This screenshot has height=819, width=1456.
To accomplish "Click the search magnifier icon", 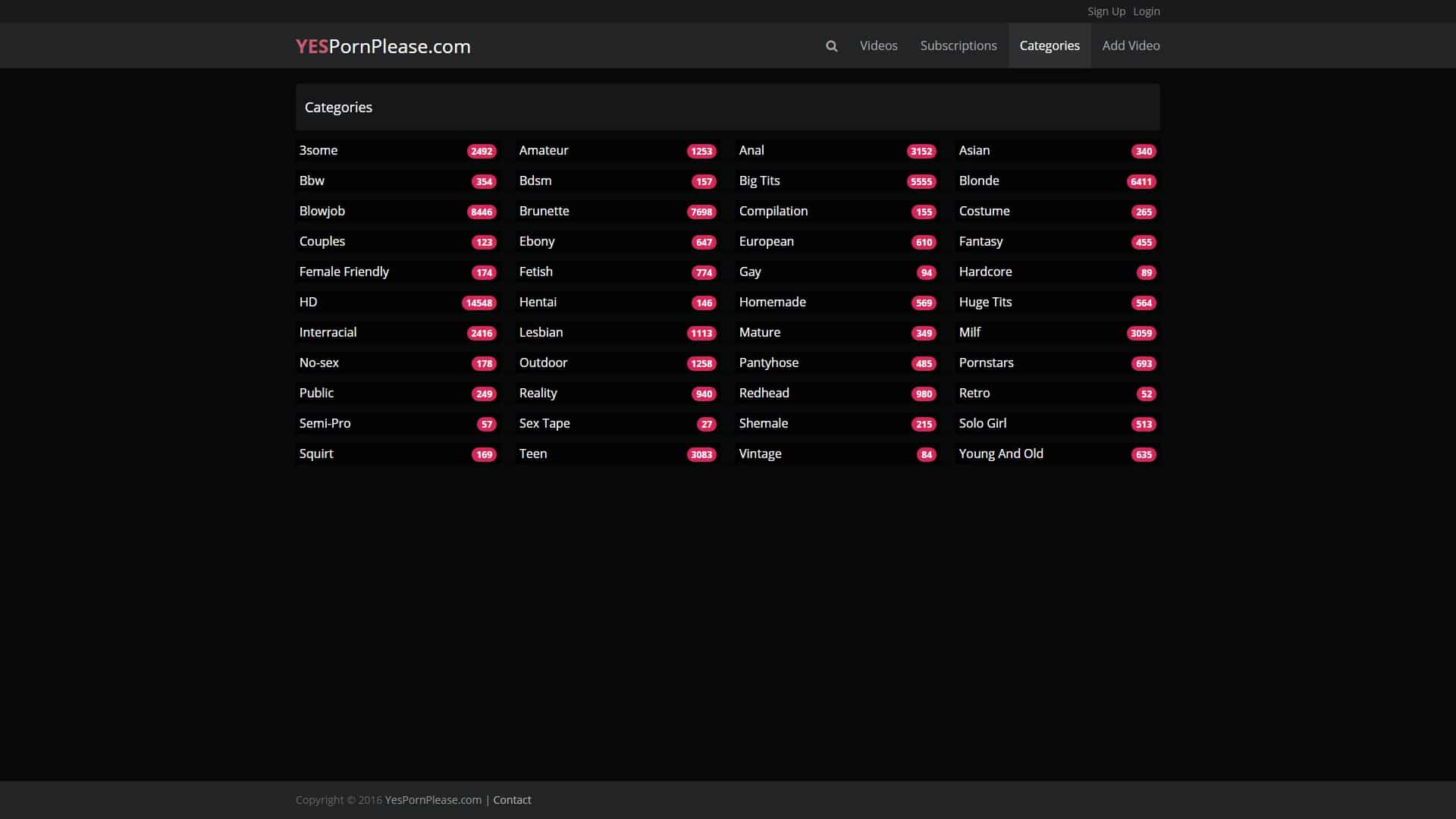I will tap(831, 46).
